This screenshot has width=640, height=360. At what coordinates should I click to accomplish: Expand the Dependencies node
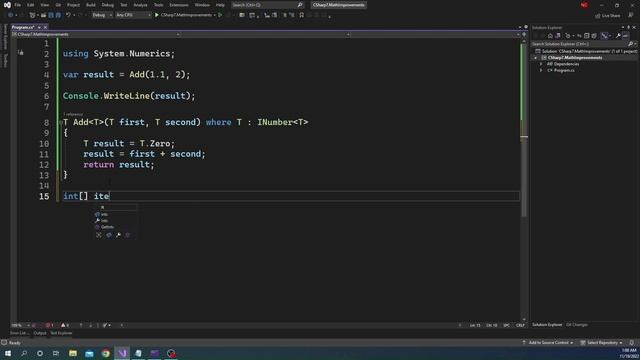point(541,64)
